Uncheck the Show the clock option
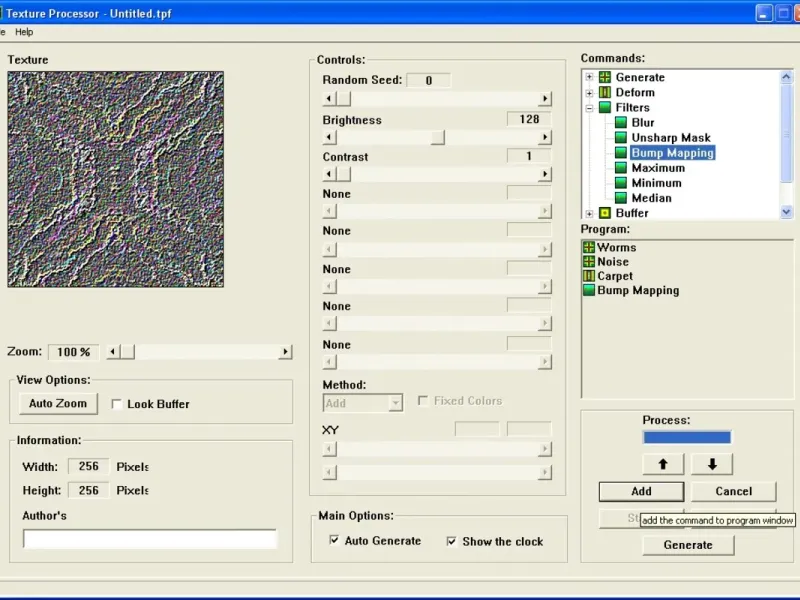This screenshot has height=600, width=800. pyautogui.click(x=452, y=541)
